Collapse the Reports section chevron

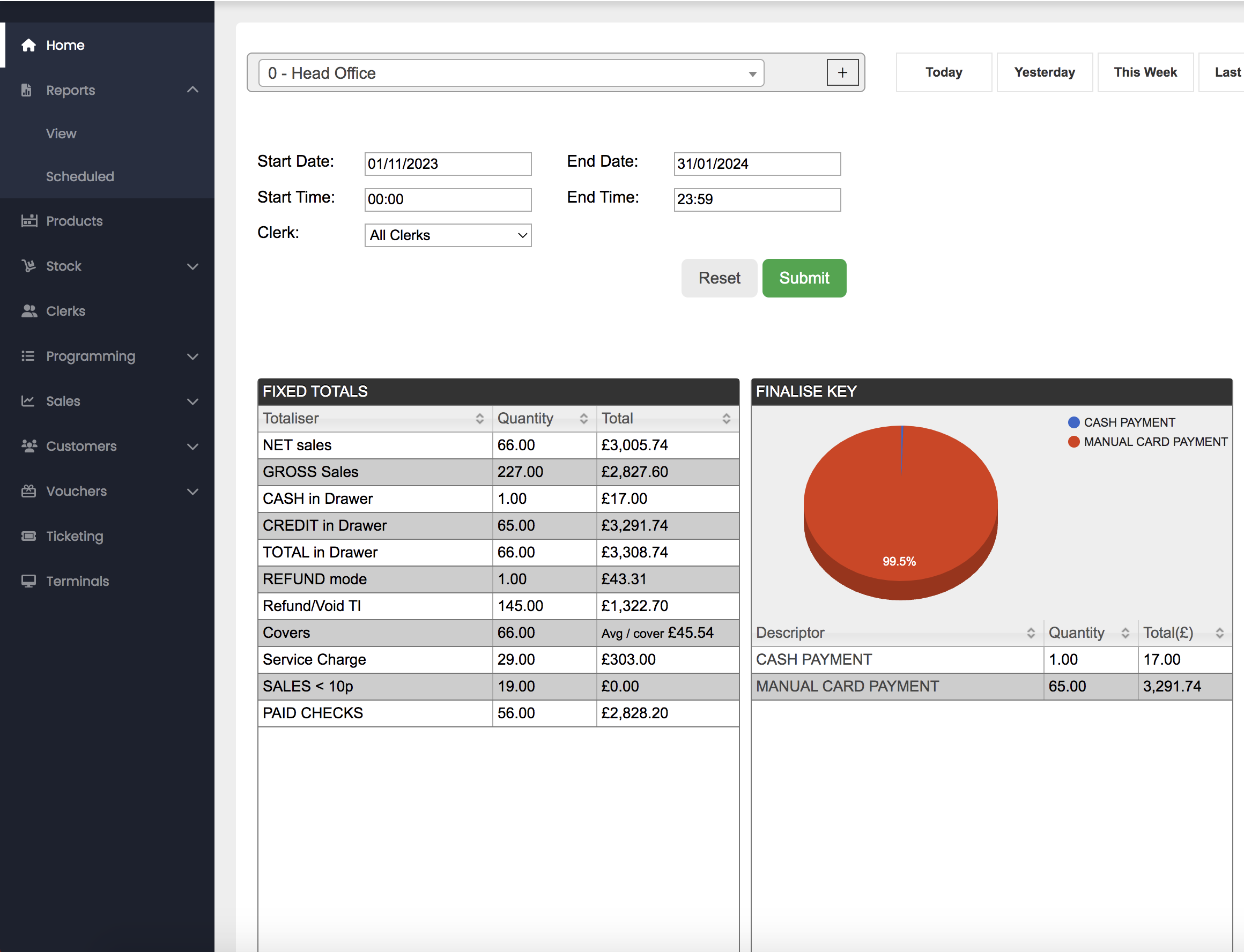pos(192,90)
